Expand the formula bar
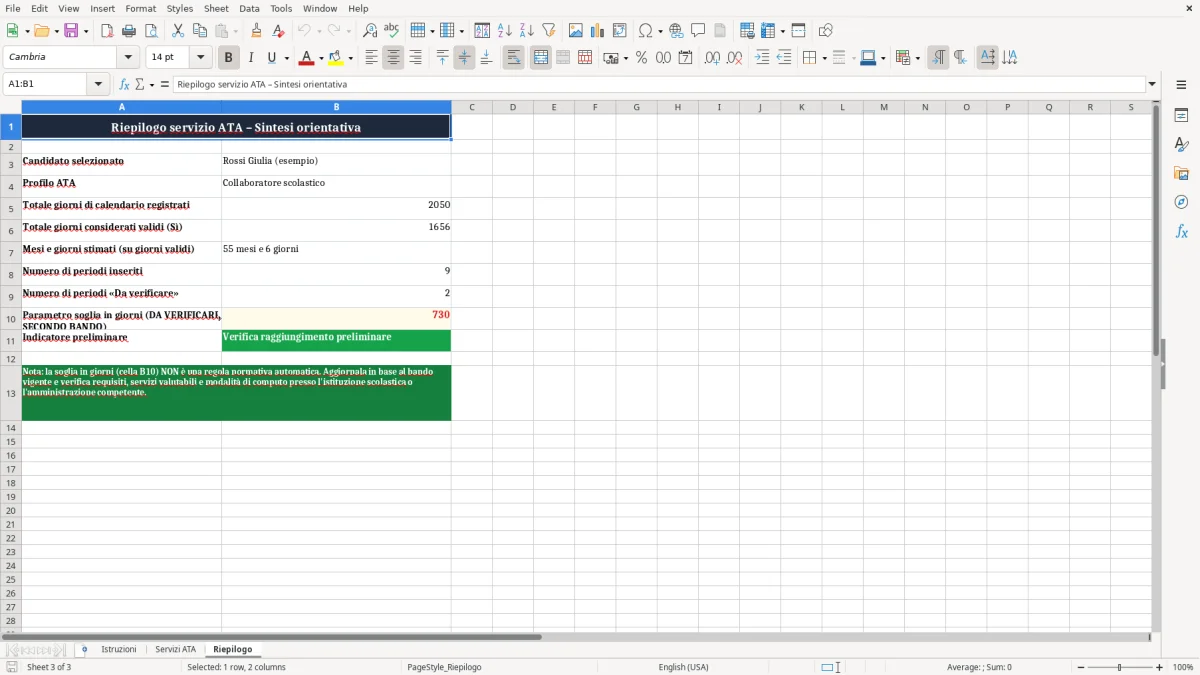1200x675 pixels. (x=1152, y=85)
